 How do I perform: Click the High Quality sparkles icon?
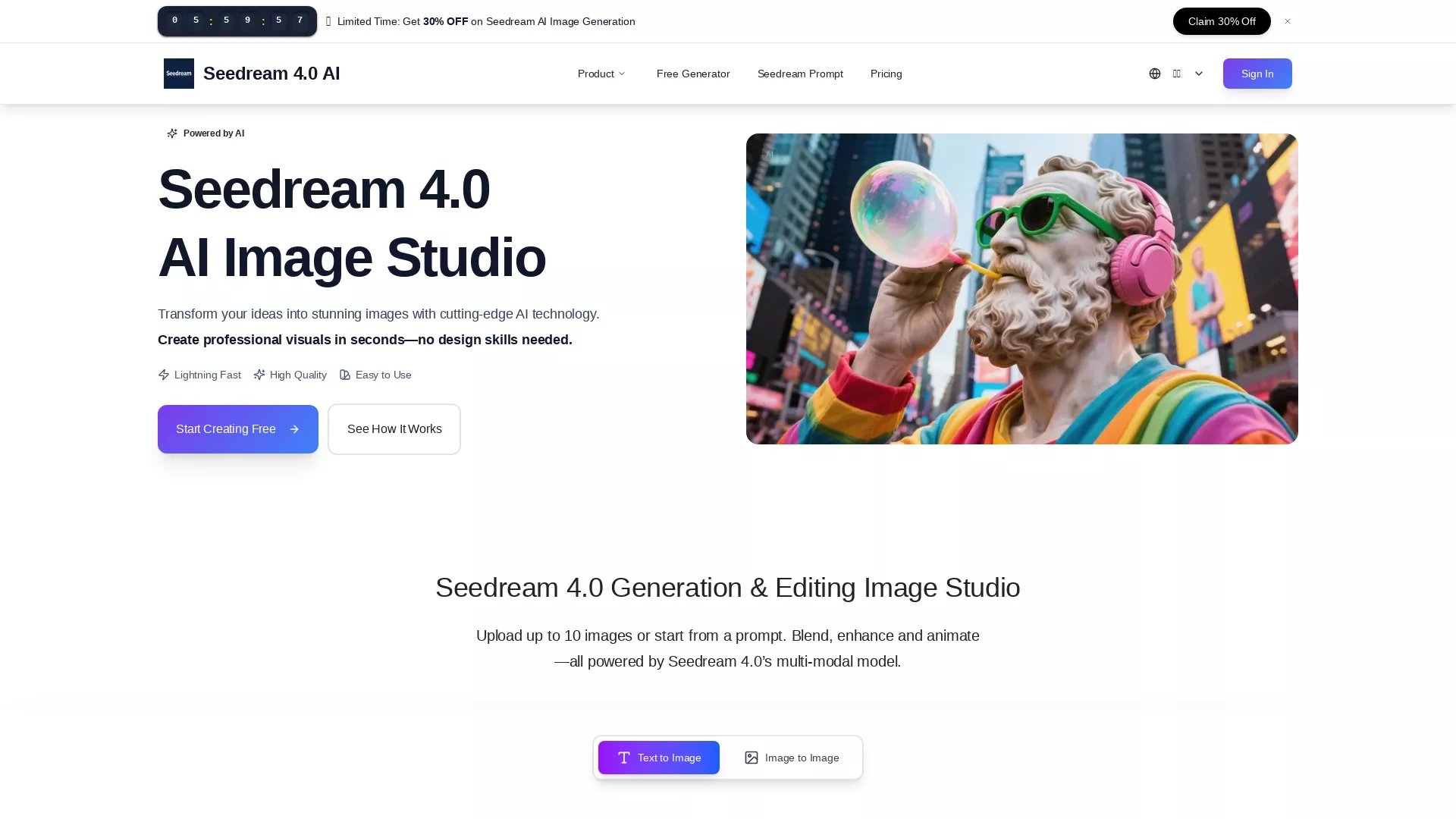(x=259, y=375)
